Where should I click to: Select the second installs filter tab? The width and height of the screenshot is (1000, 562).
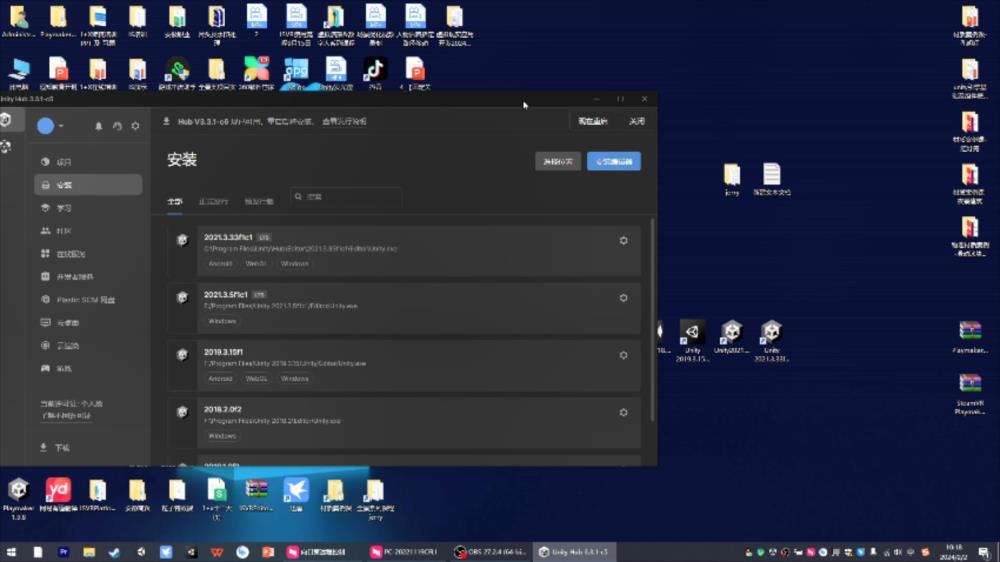[213, 202]
